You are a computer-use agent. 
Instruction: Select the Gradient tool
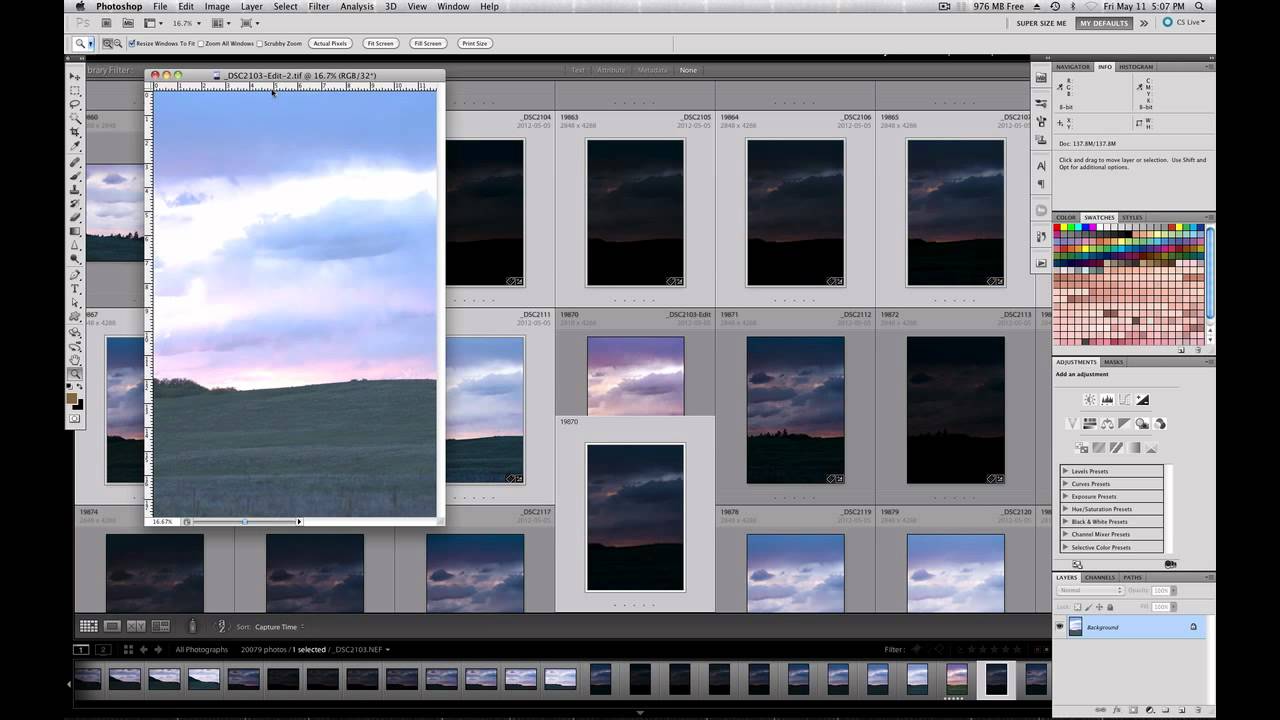(75, 231)
